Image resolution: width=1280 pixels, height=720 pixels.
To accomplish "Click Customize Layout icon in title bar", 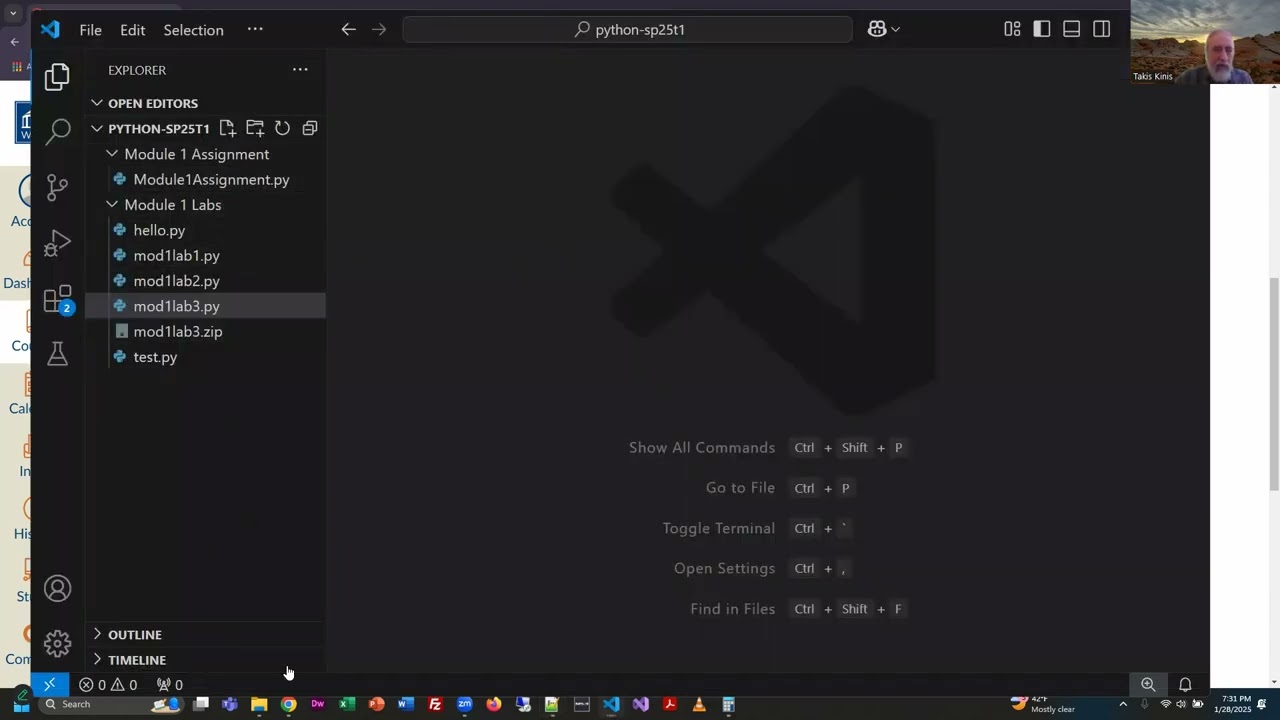I will click(1012, 30).
